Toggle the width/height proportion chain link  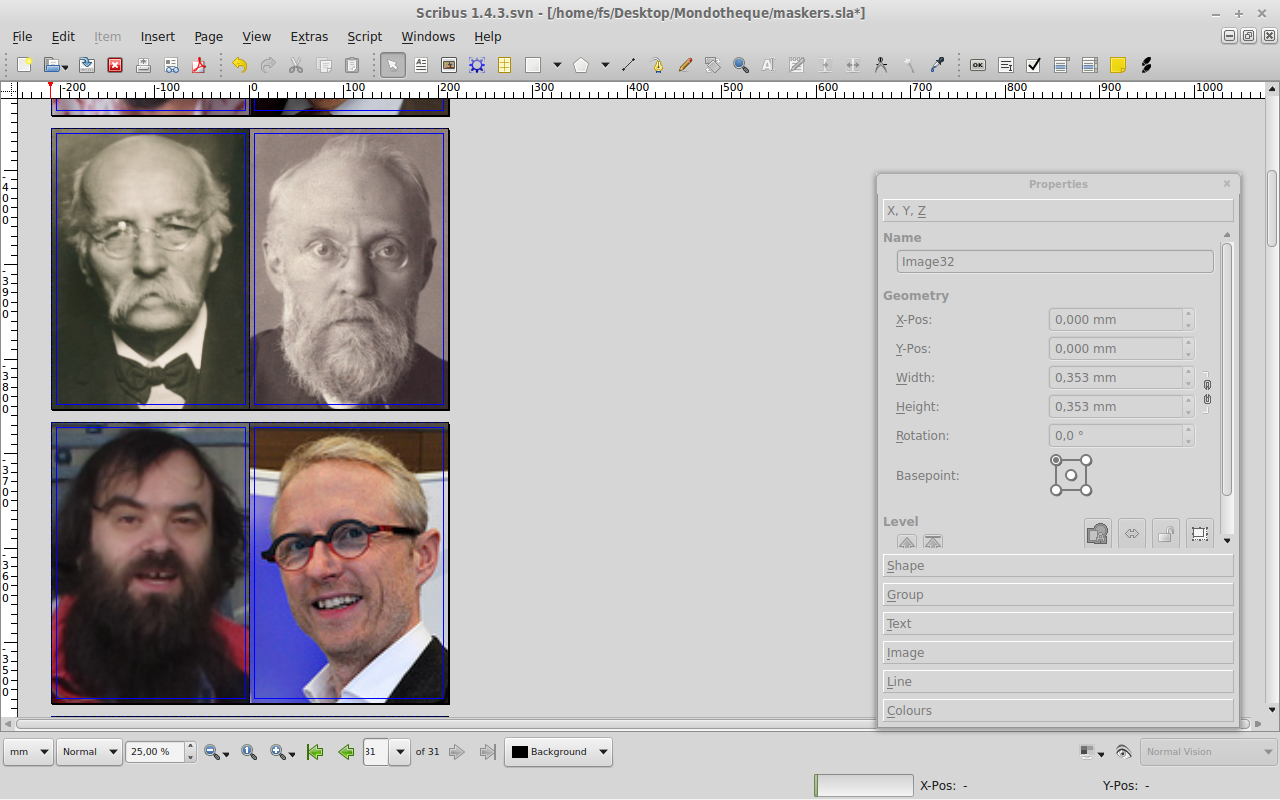pyautogui.click(x=1207, y=392)
